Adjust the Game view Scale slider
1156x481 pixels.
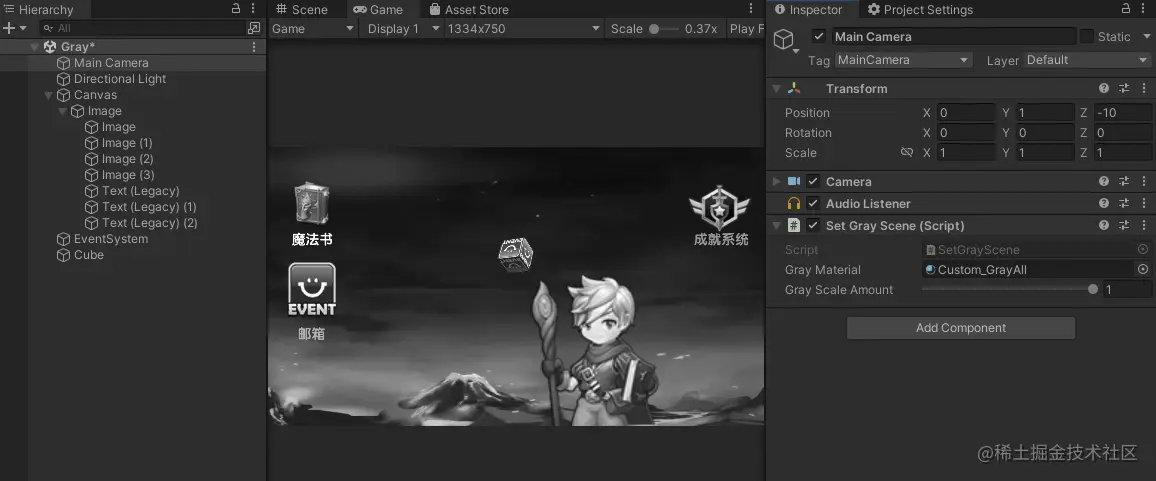pyautogui.click(x=664, y=29)
